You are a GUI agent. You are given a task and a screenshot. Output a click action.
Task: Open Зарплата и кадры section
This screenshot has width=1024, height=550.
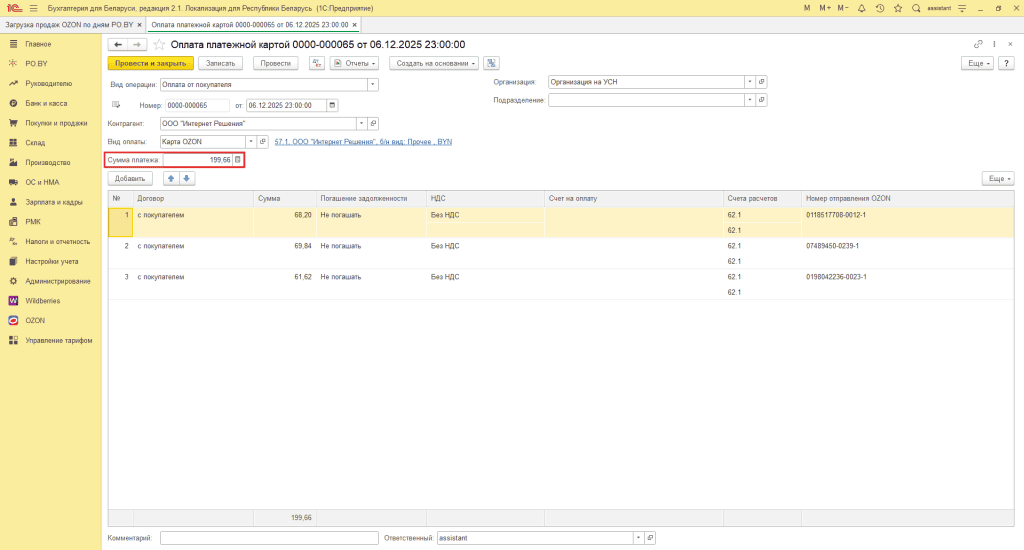coord(54,202)
